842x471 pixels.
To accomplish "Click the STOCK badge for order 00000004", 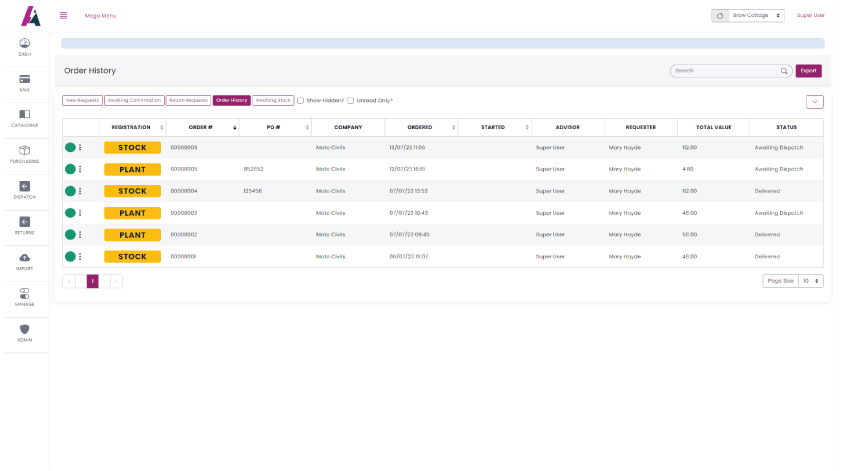I will coord(132,191).
